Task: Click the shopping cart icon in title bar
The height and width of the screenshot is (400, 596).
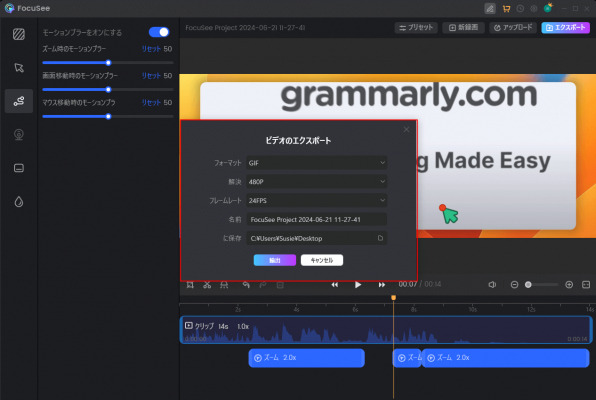Action: [506, 8]
